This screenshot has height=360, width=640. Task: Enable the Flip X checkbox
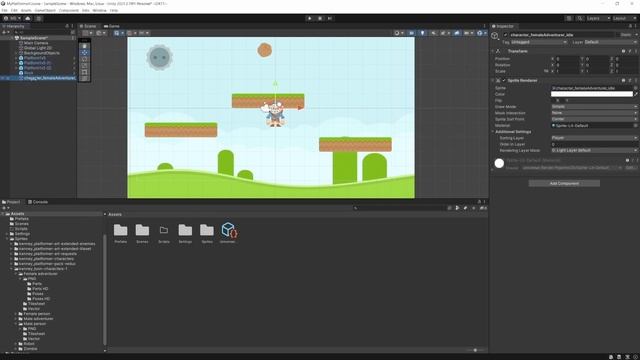553,100
